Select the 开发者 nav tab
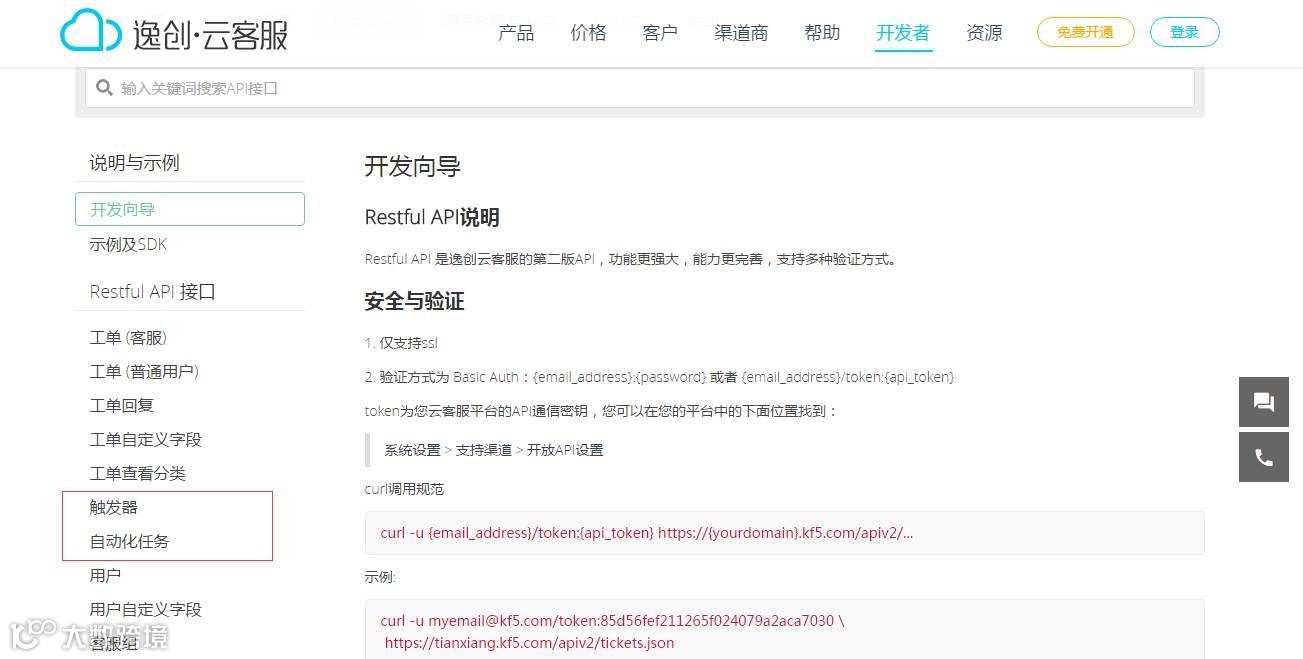This screenshot has width=1303, height=659. point(903,33)
